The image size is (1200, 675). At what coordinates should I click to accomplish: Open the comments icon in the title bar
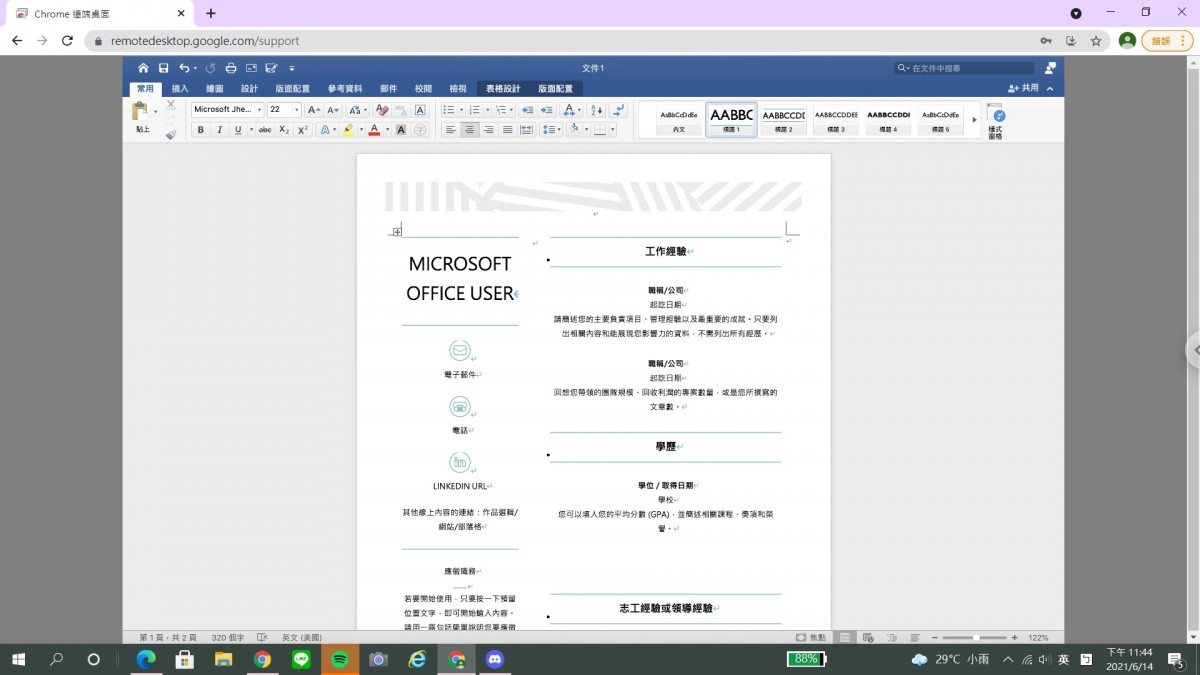click(1050, 68)
